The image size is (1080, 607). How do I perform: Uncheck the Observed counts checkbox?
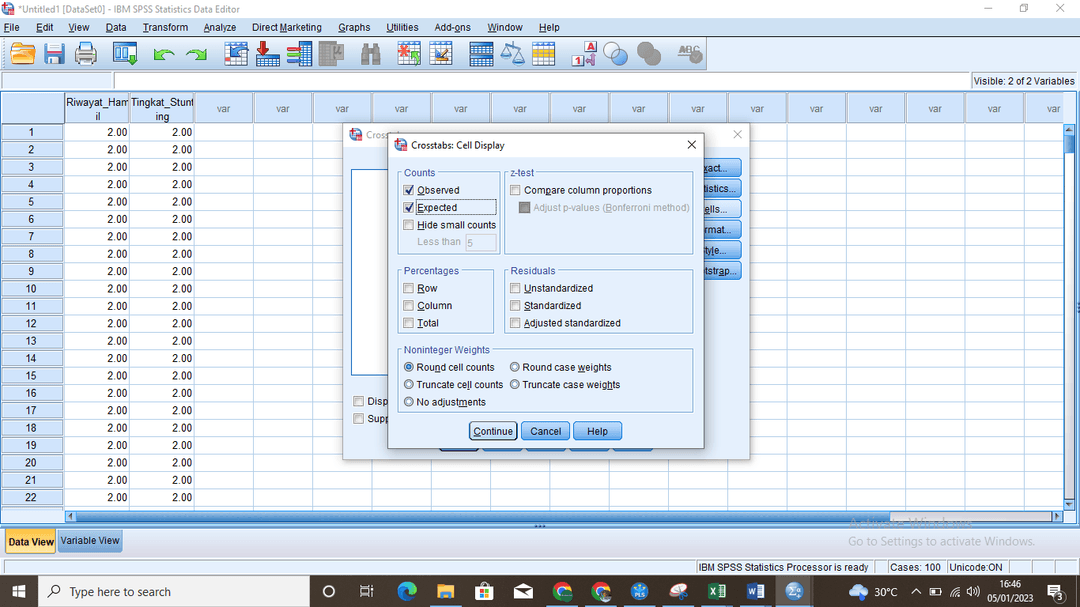point(408,190)
